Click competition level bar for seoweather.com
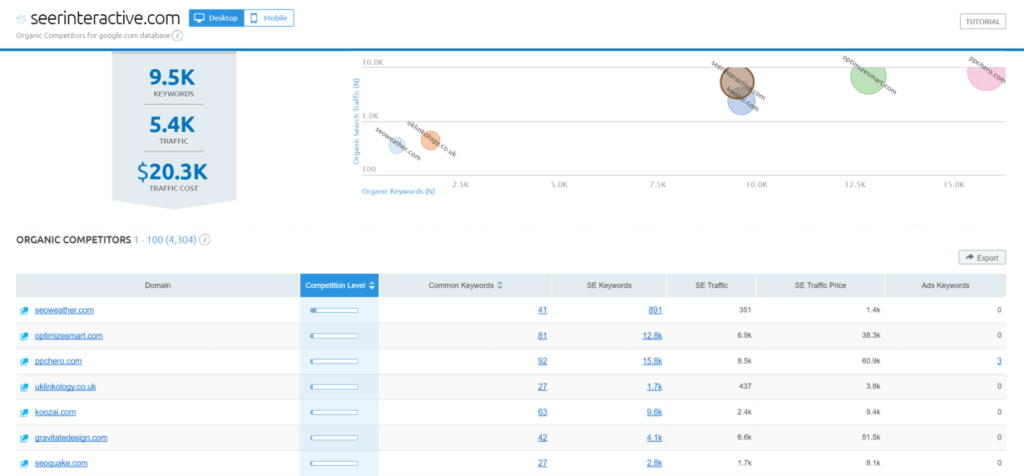 click(x=334, y=311)
